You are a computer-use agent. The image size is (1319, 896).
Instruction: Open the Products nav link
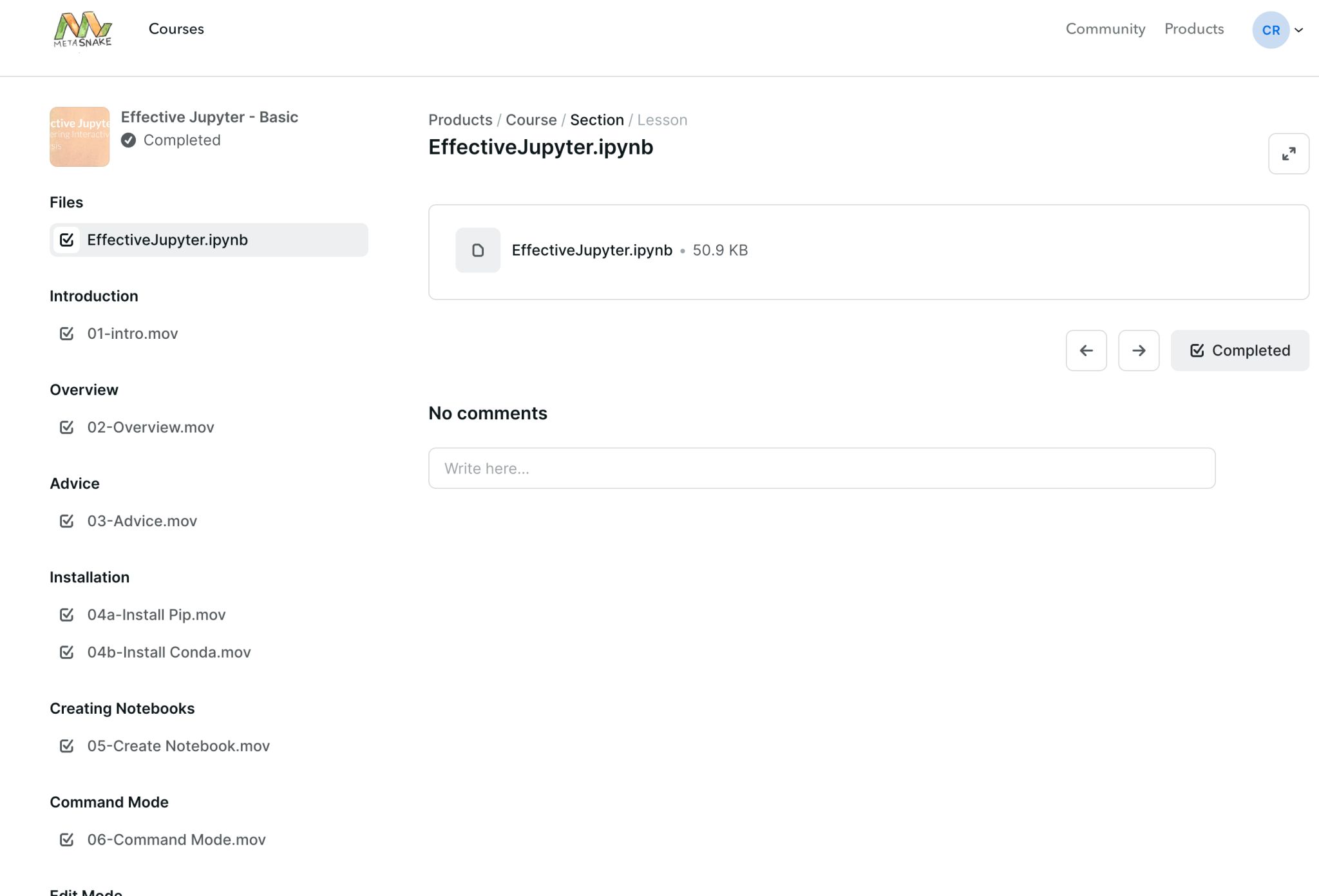[x=1193, y=29]
